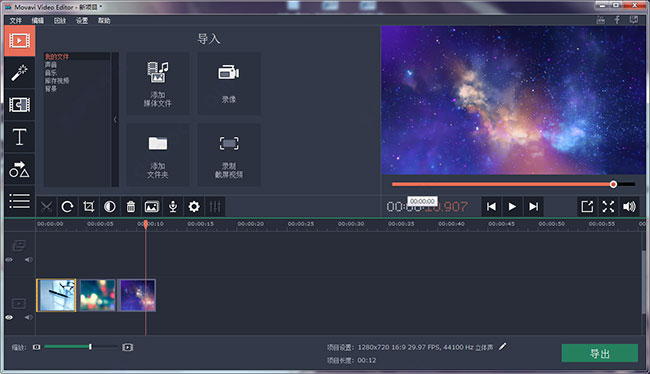Screen dimensions: 650x374
Task: Open the Transitions tab in sidebar
Action: [19, 105]
